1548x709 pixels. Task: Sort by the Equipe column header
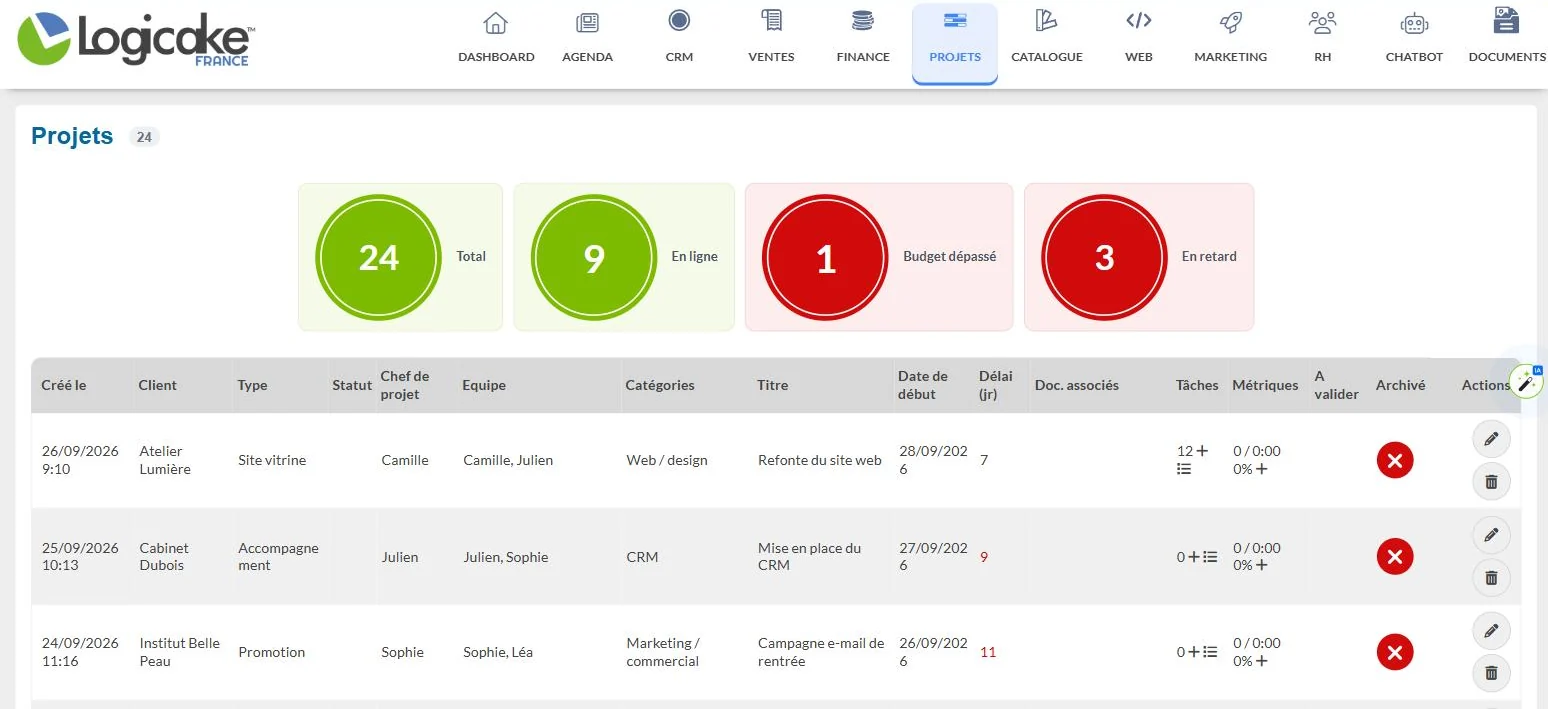pos(484,385)
